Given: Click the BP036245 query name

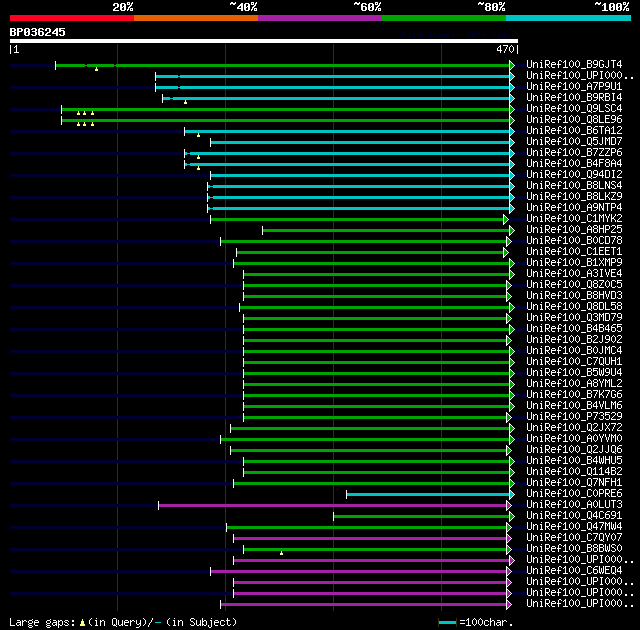Looking at the screenshot, I should click(x=38, y=32).
